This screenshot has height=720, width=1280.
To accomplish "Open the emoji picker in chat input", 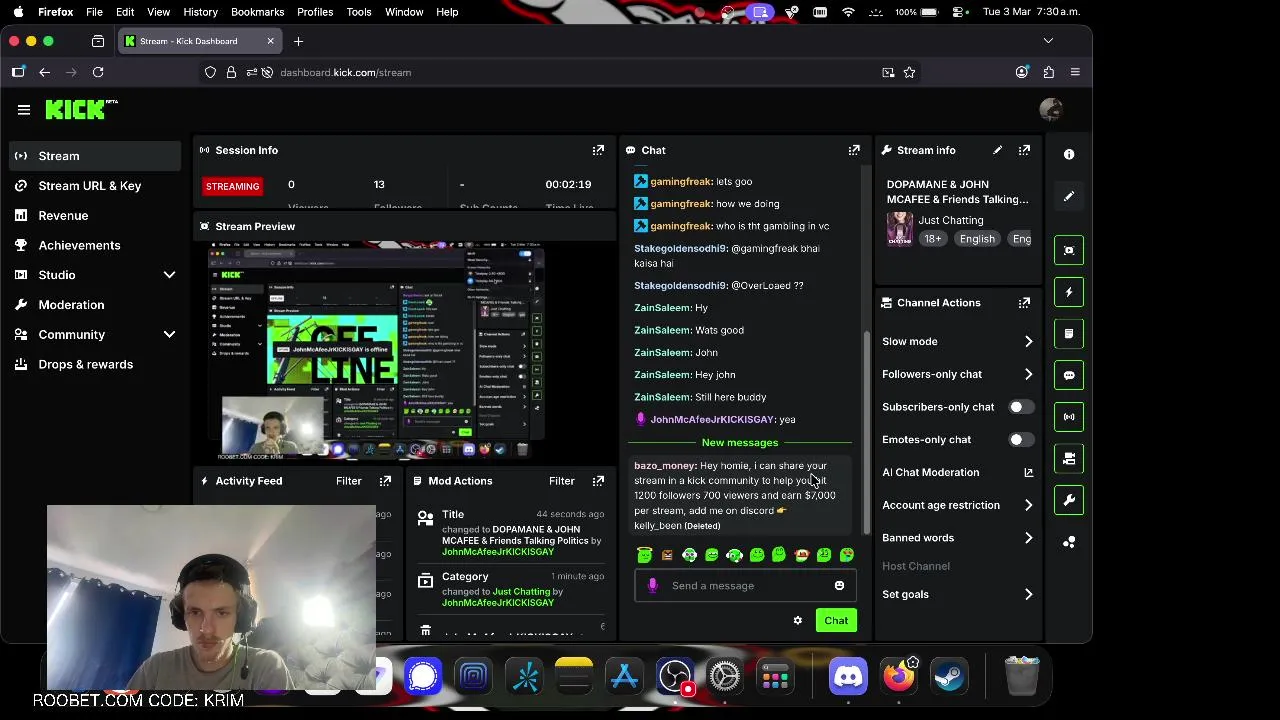I will coord(839,586).
